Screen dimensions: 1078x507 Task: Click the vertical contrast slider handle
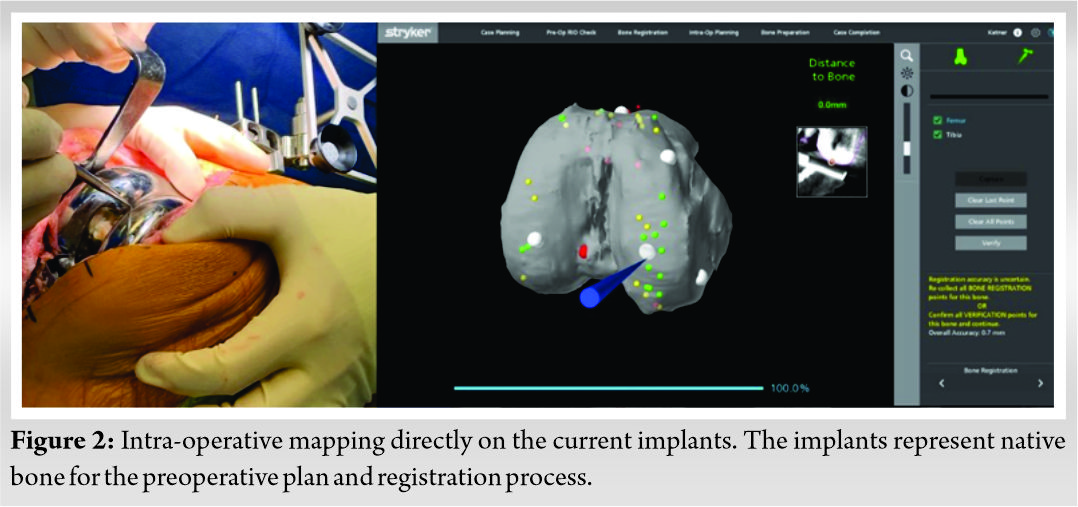[x=907, y=148]
